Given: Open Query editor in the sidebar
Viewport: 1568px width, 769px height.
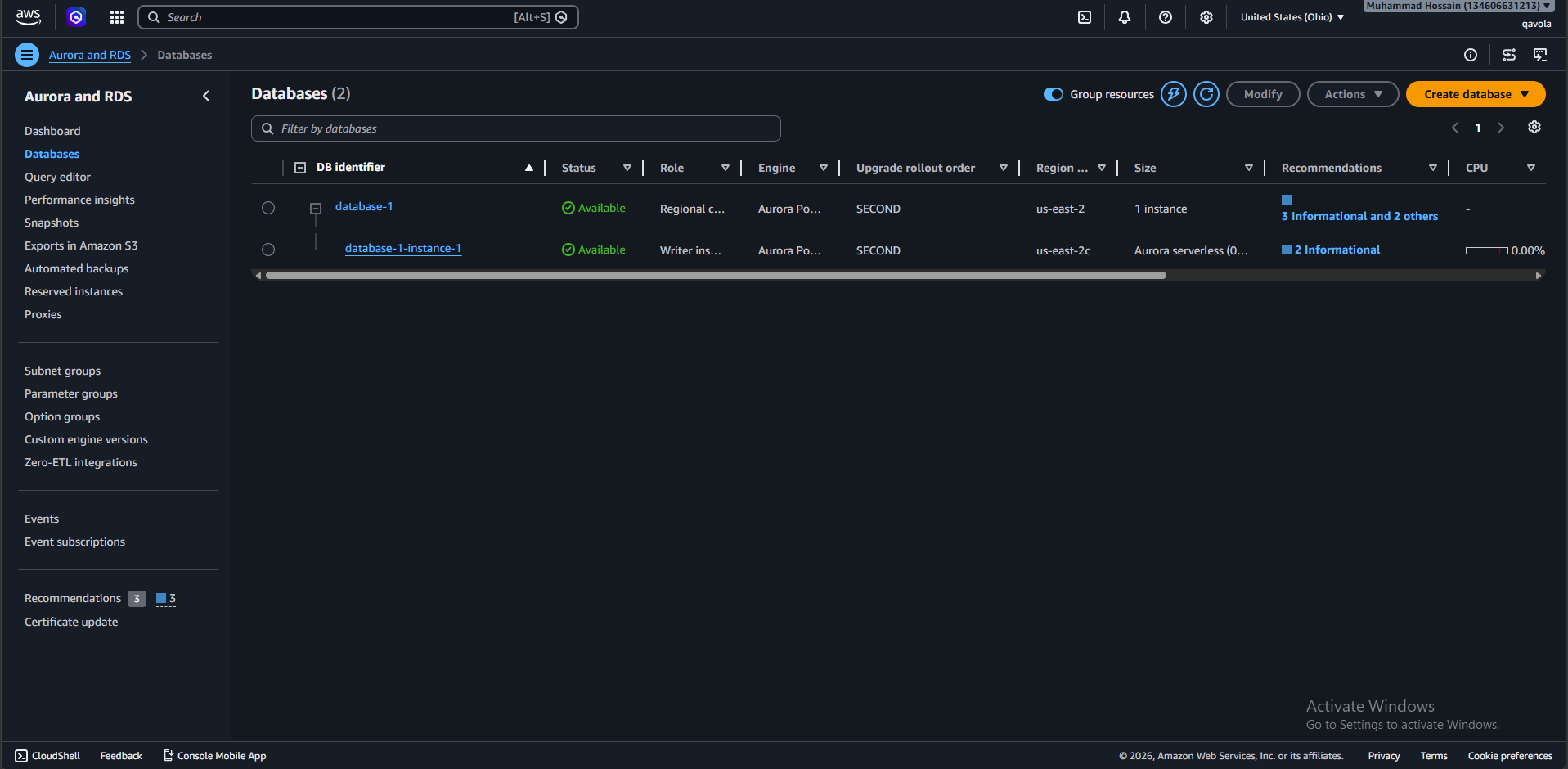Looking at the screenshot, I should pos(57,177).
